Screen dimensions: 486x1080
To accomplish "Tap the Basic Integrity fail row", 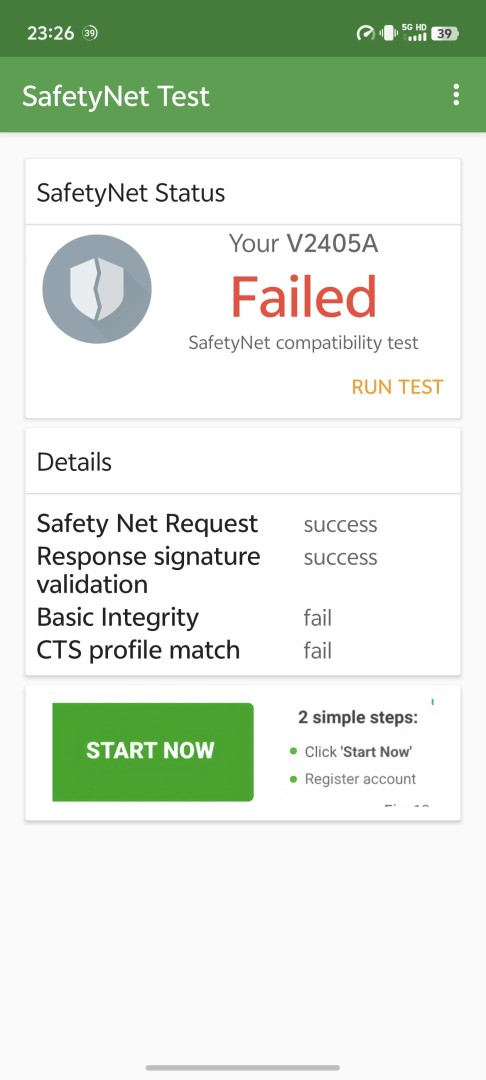I will pyautogui.click(x=243, y=617).
